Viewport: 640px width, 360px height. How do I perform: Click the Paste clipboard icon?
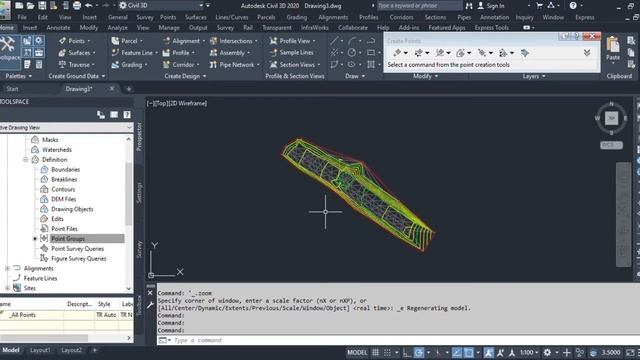(x=613, y=45)
